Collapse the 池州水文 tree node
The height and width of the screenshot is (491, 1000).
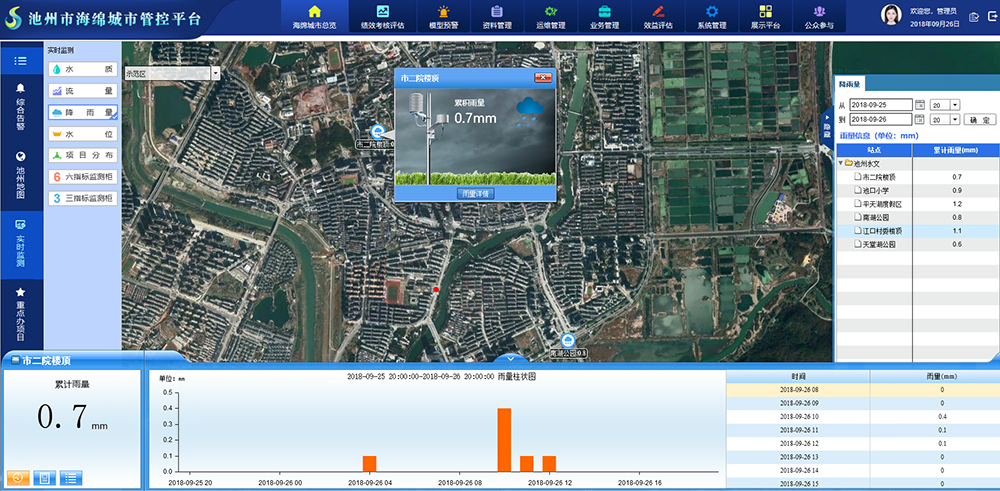coord(840,163)
